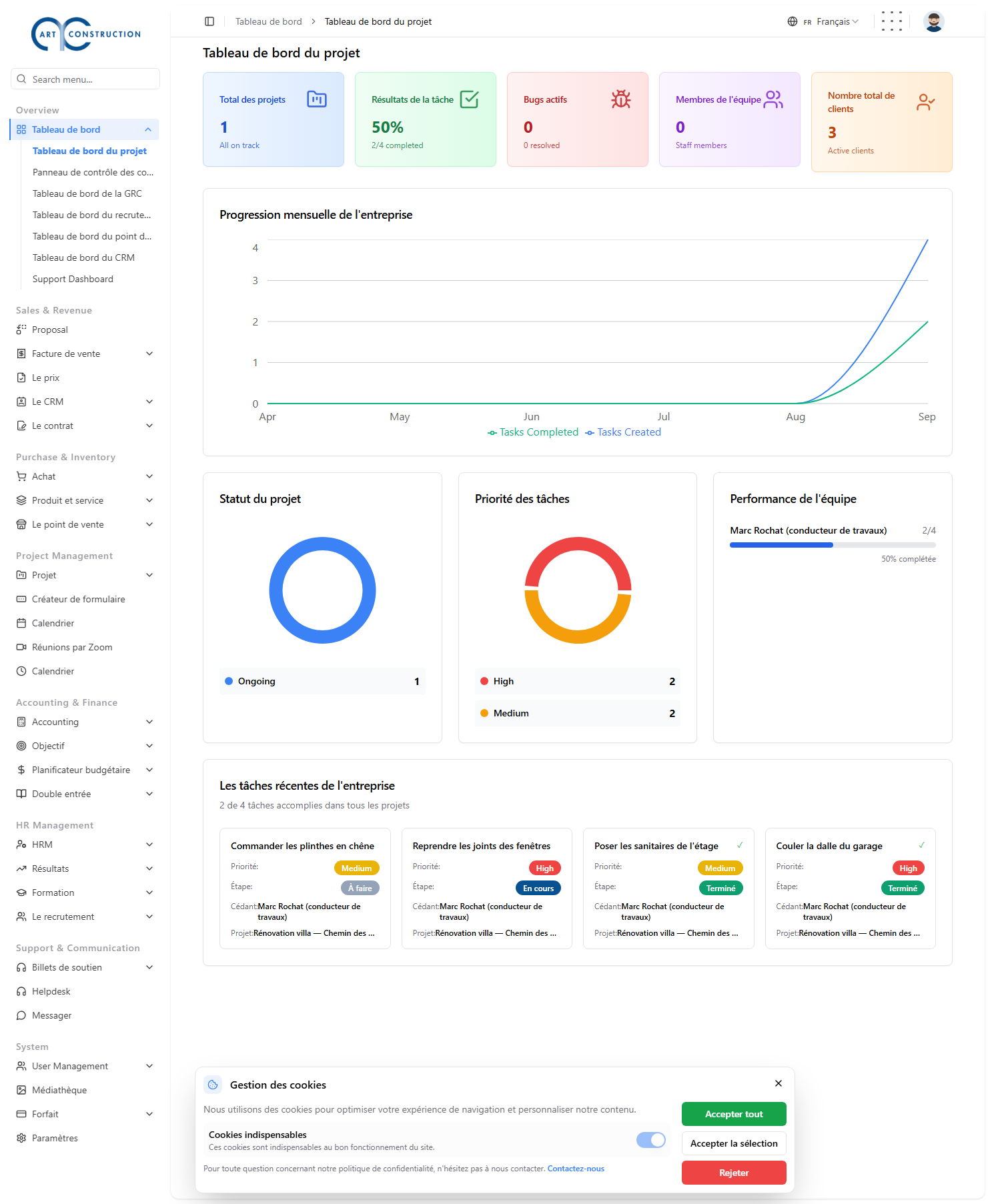Collapse the Tableau de bord sidebar section

pos(85,129)
